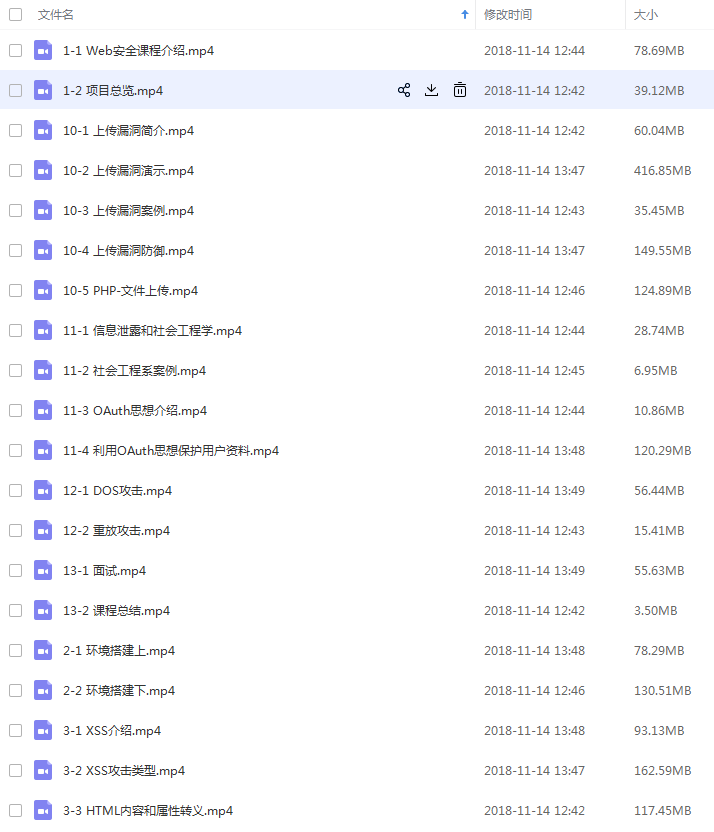Screen dimensions: 714x832
Task: Click video icon of 2-1 环境搭建上.mp4
Action: 43,651
